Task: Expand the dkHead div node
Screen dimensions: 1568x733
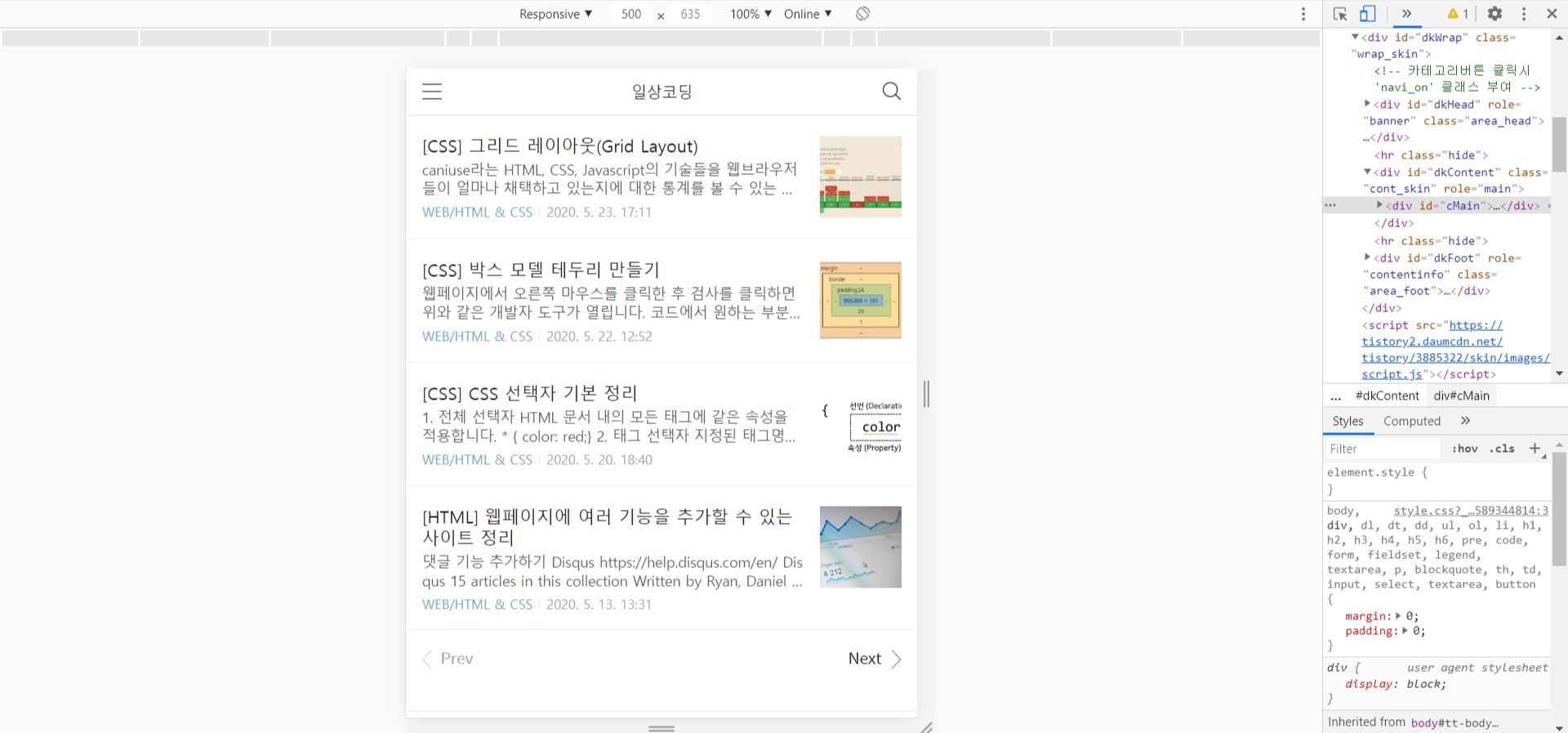Action: pos(1368,104)
